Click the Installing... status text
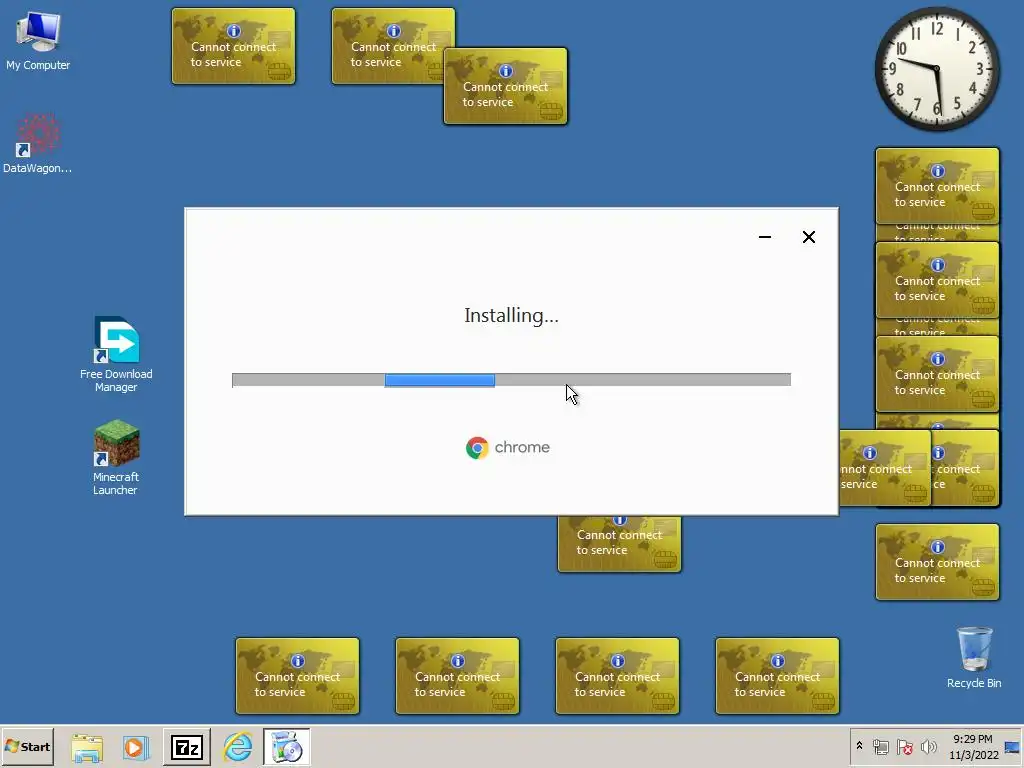Viewport: 1024px width, 768px height. pyautogui.click(x=511, y=315)
